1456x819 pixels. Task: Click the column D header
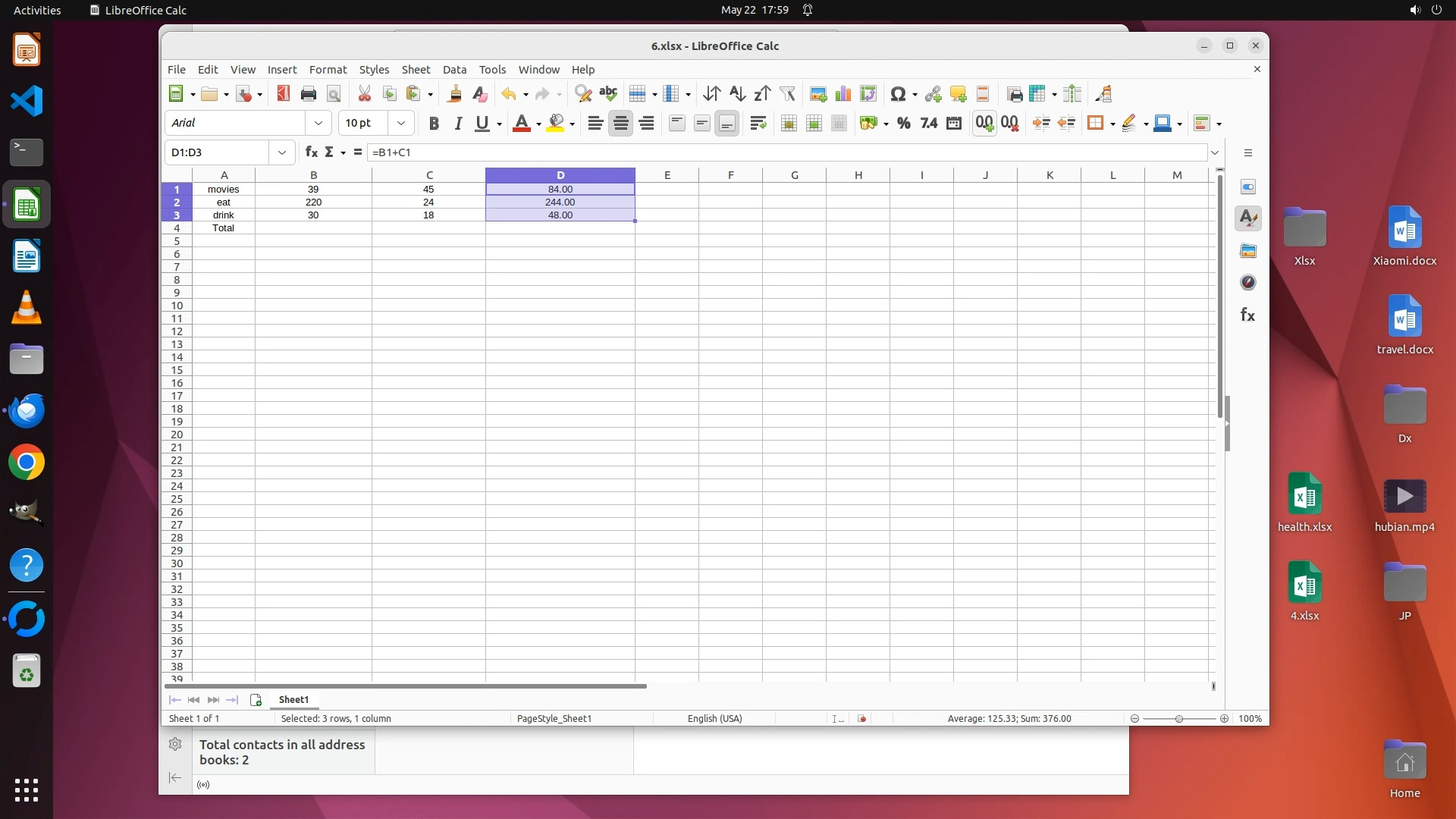click(x=560, y=175)
